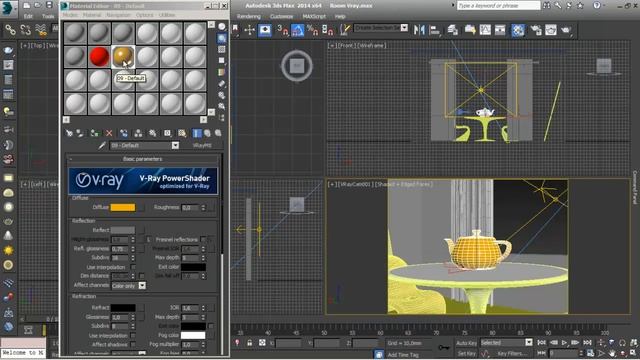Open the Rendering menu

(x=249, y=16)
